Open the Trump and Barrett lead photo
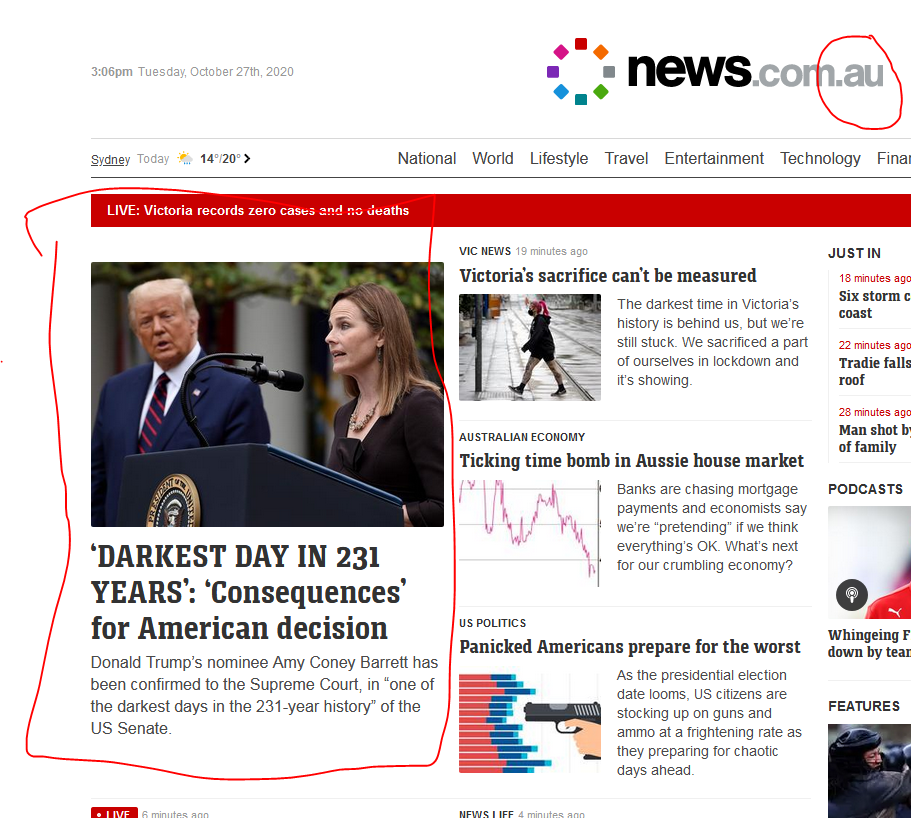This screenshot has height=818, width=911. pos(267,394)
